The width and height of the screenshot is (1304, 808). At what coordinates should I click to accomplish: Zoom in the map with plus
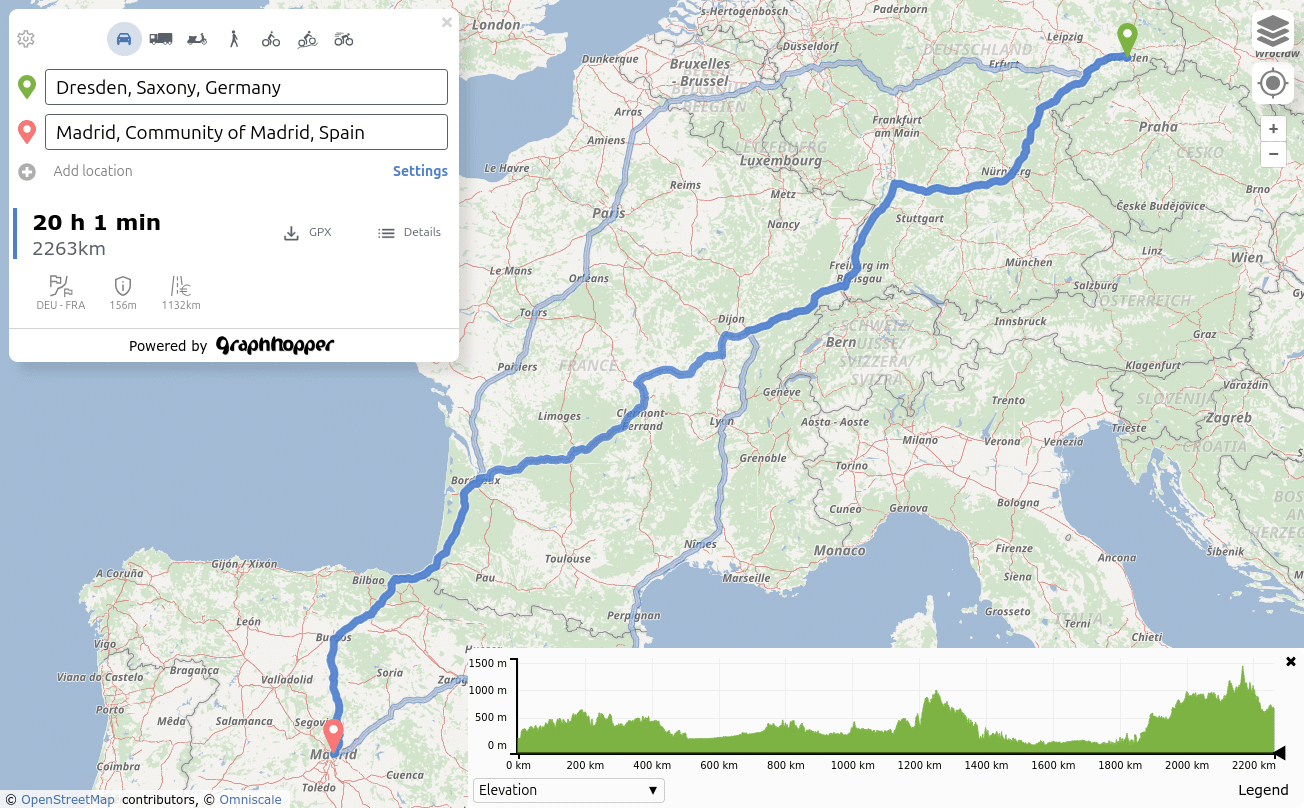pos(1272,129)
